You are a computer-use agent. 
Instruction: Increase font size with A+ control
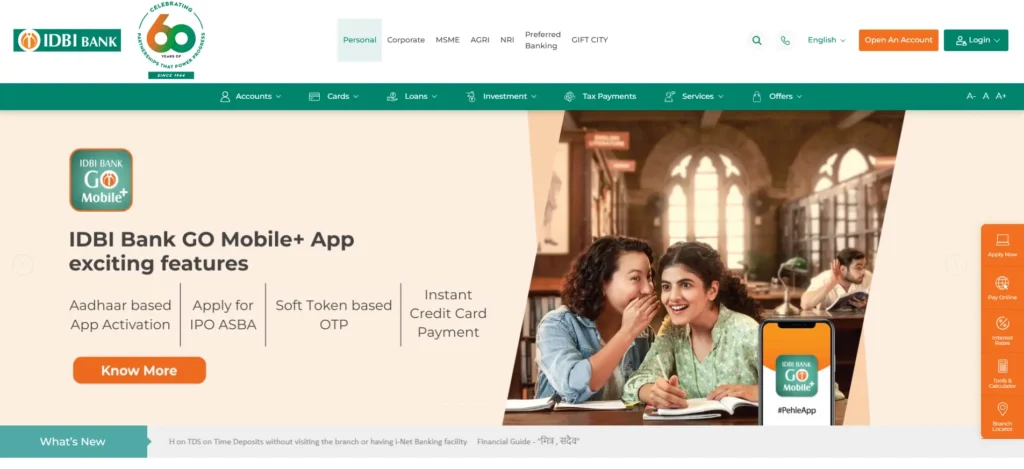[1000, 96]
